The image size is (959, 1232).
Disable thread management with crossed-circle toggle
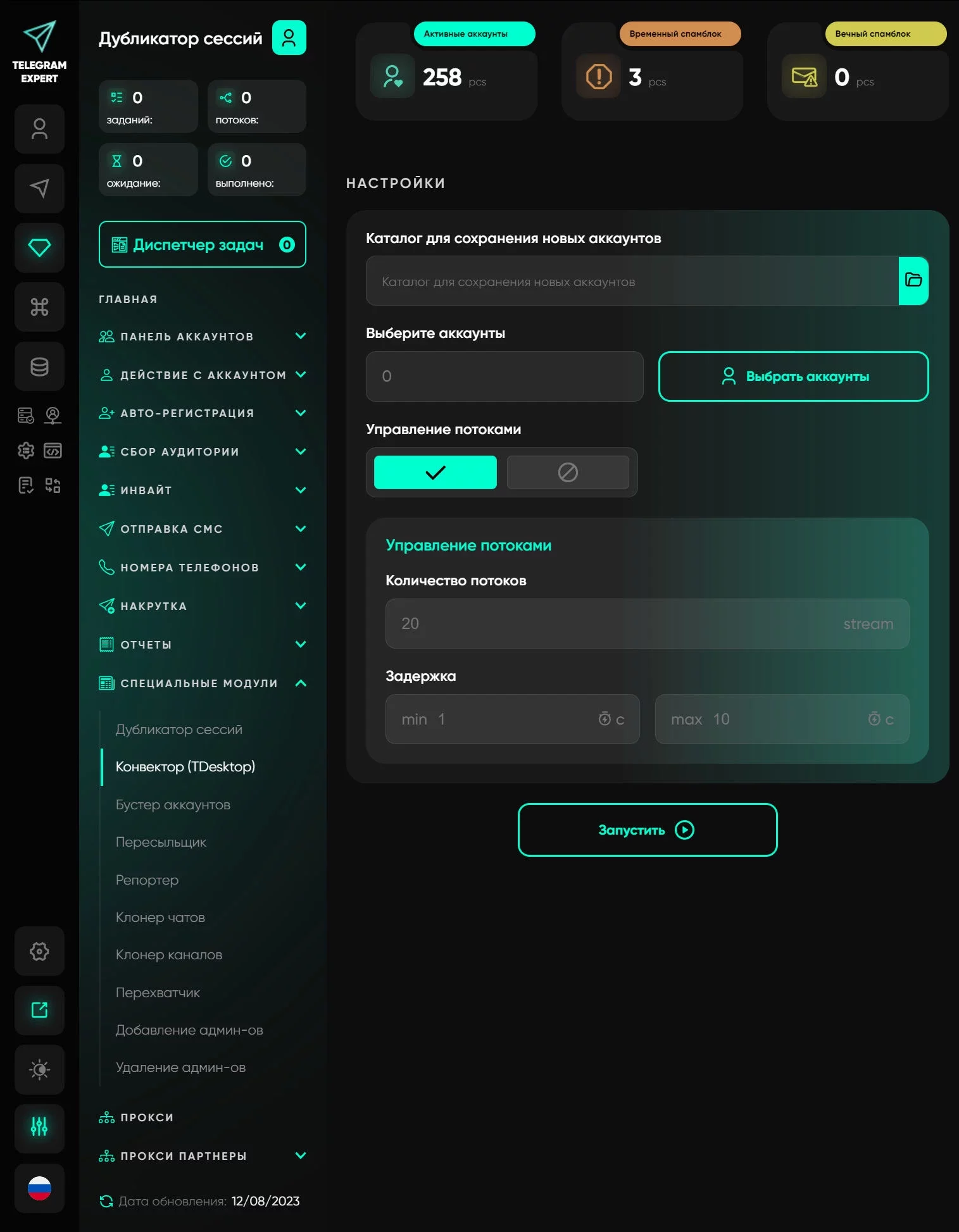(x=567, y=472)
